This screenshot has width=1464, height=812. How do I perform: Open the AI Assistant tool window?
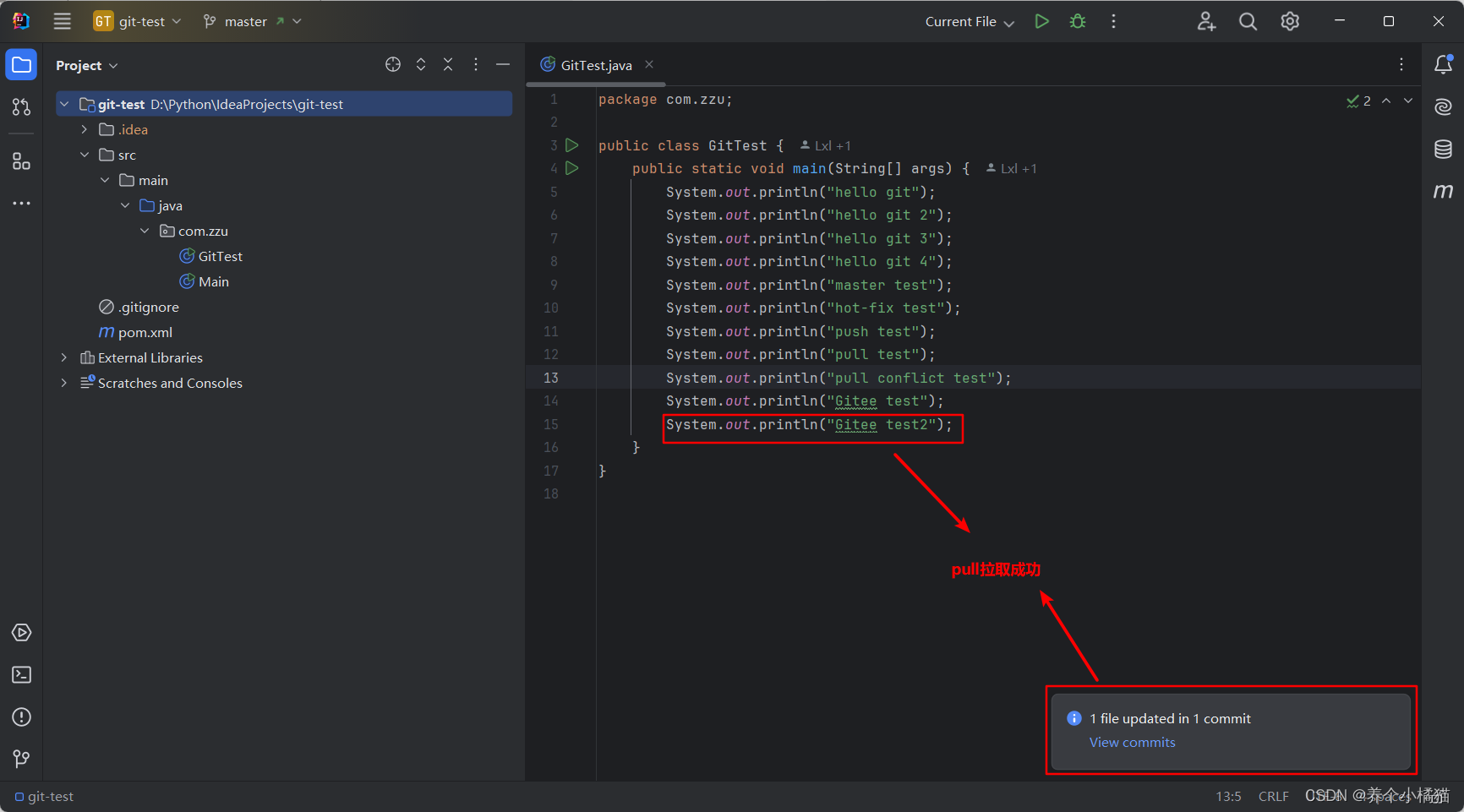point(1444,106)
